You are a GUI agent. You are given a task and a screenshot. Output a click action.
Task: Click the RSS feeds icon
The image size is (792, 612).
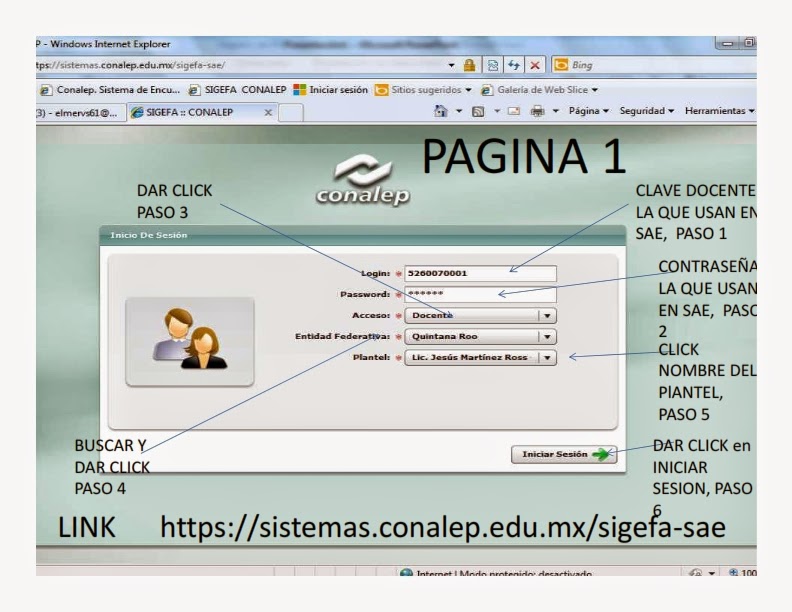pyautogui.click(x=477, y=111)
